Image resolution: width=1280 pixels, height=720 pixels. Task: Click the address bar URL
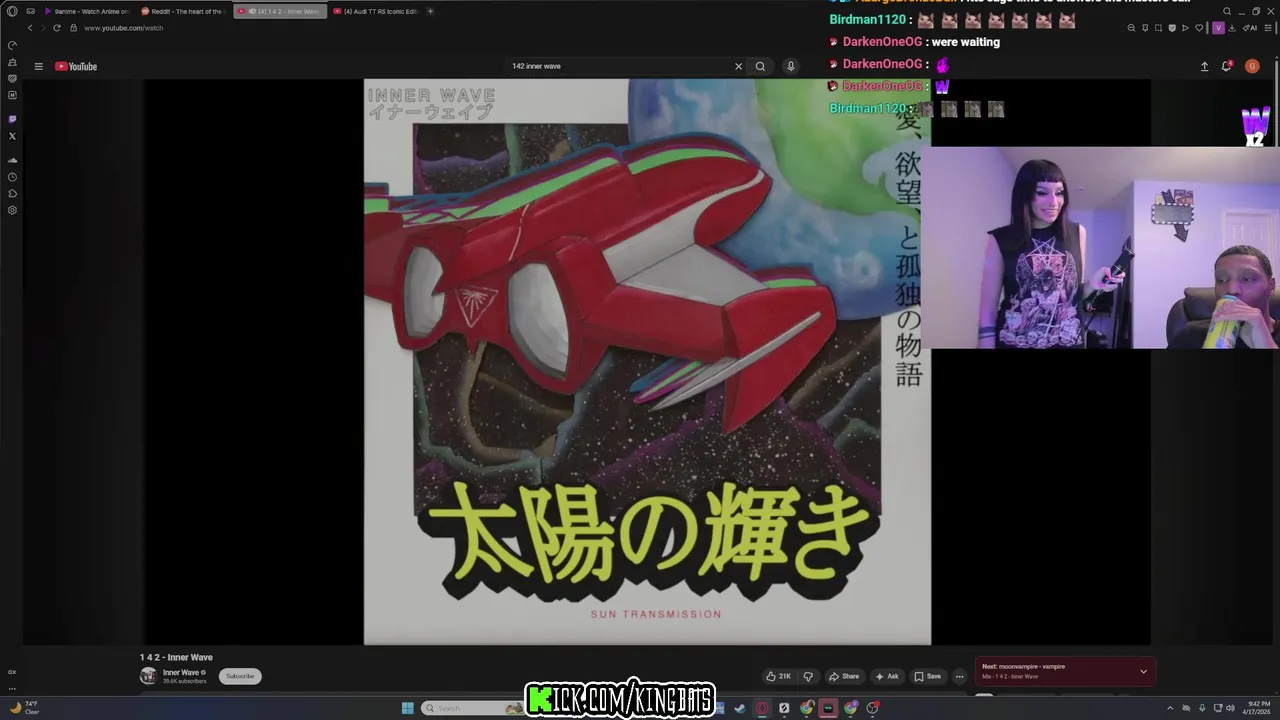(x=123, y=28)
